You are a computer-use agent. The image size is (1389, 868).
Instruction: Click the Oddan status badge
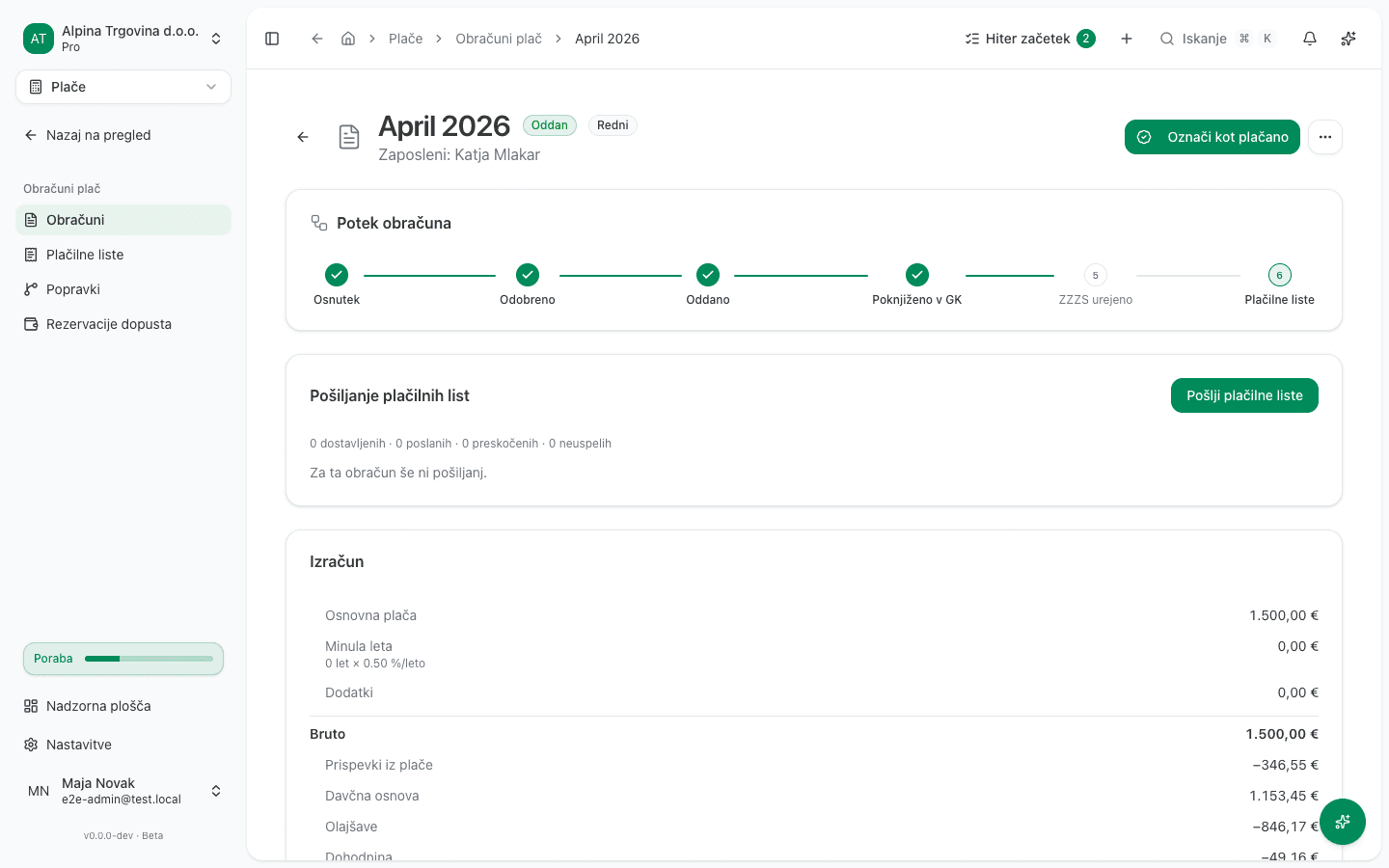coord(550,125)
